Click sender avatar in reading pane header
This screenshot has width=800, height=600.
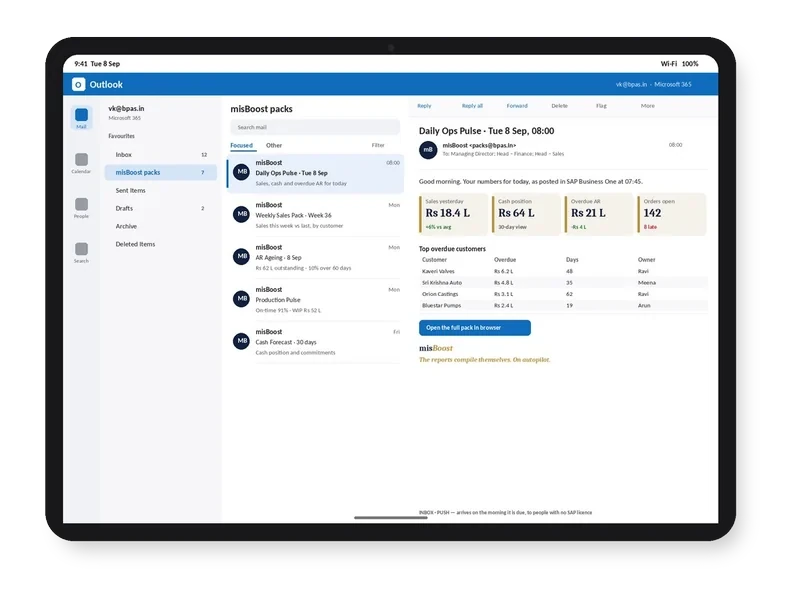click(428, 149)
